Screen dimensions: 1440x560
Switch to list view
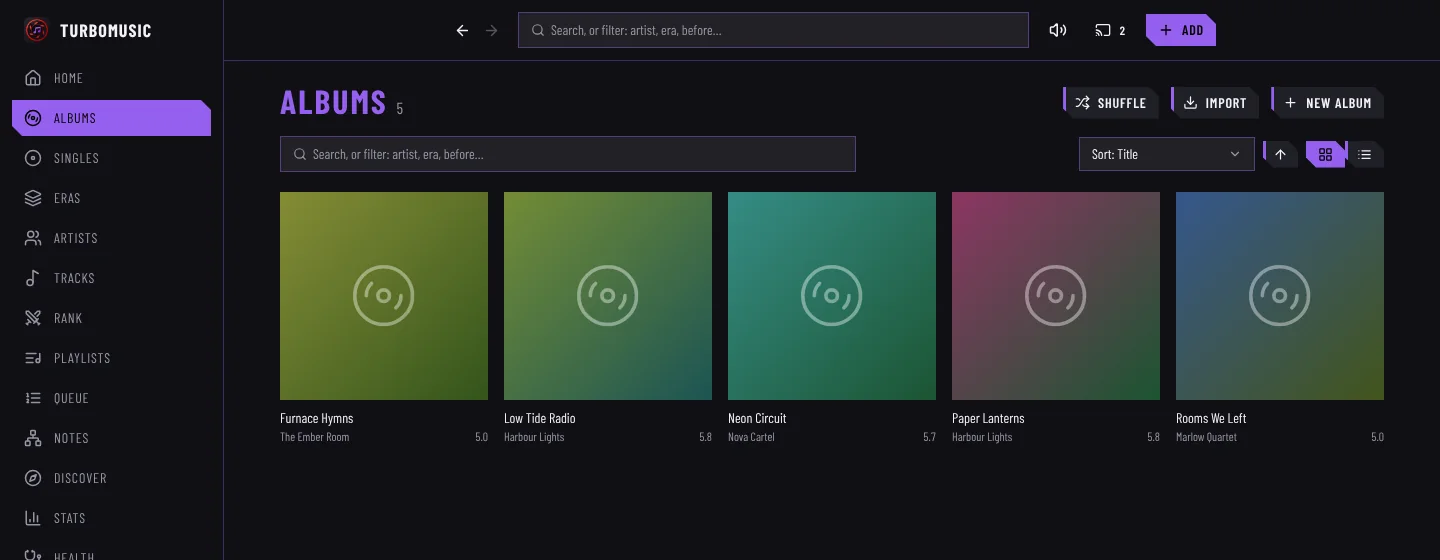(x=1365, y=154)
